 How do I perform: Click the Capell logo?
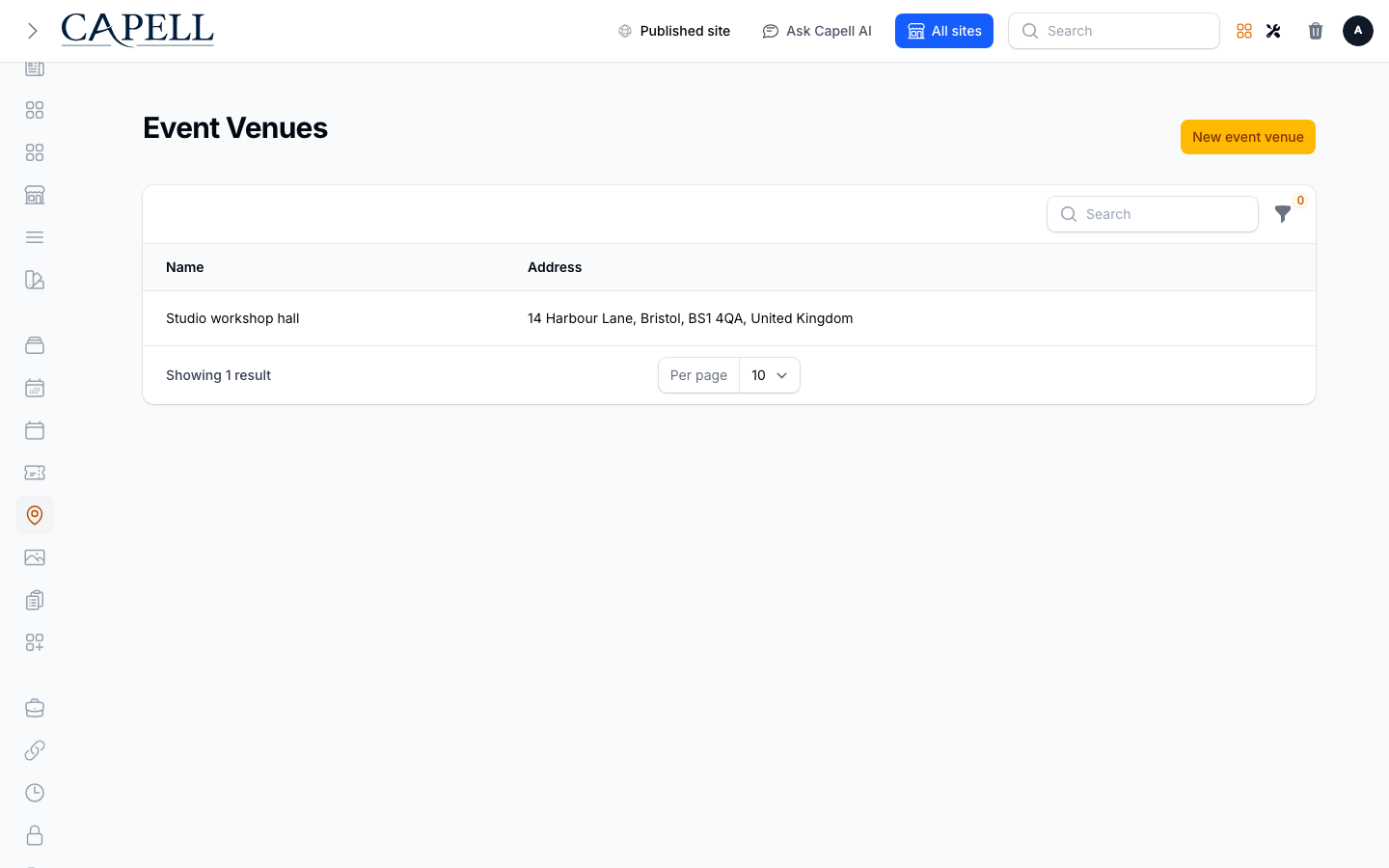click(138, 31)
